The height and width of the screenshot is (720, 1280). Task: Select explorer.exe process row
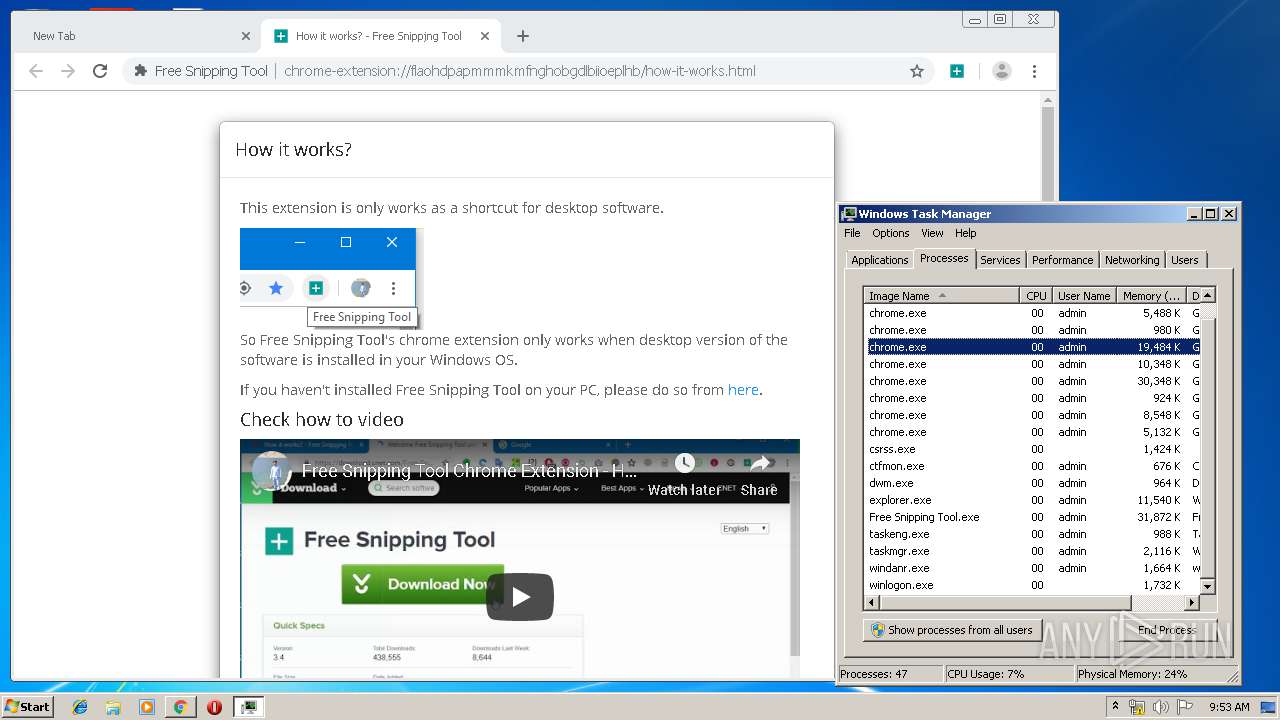pyautogui.click(x=1033, y=500)
